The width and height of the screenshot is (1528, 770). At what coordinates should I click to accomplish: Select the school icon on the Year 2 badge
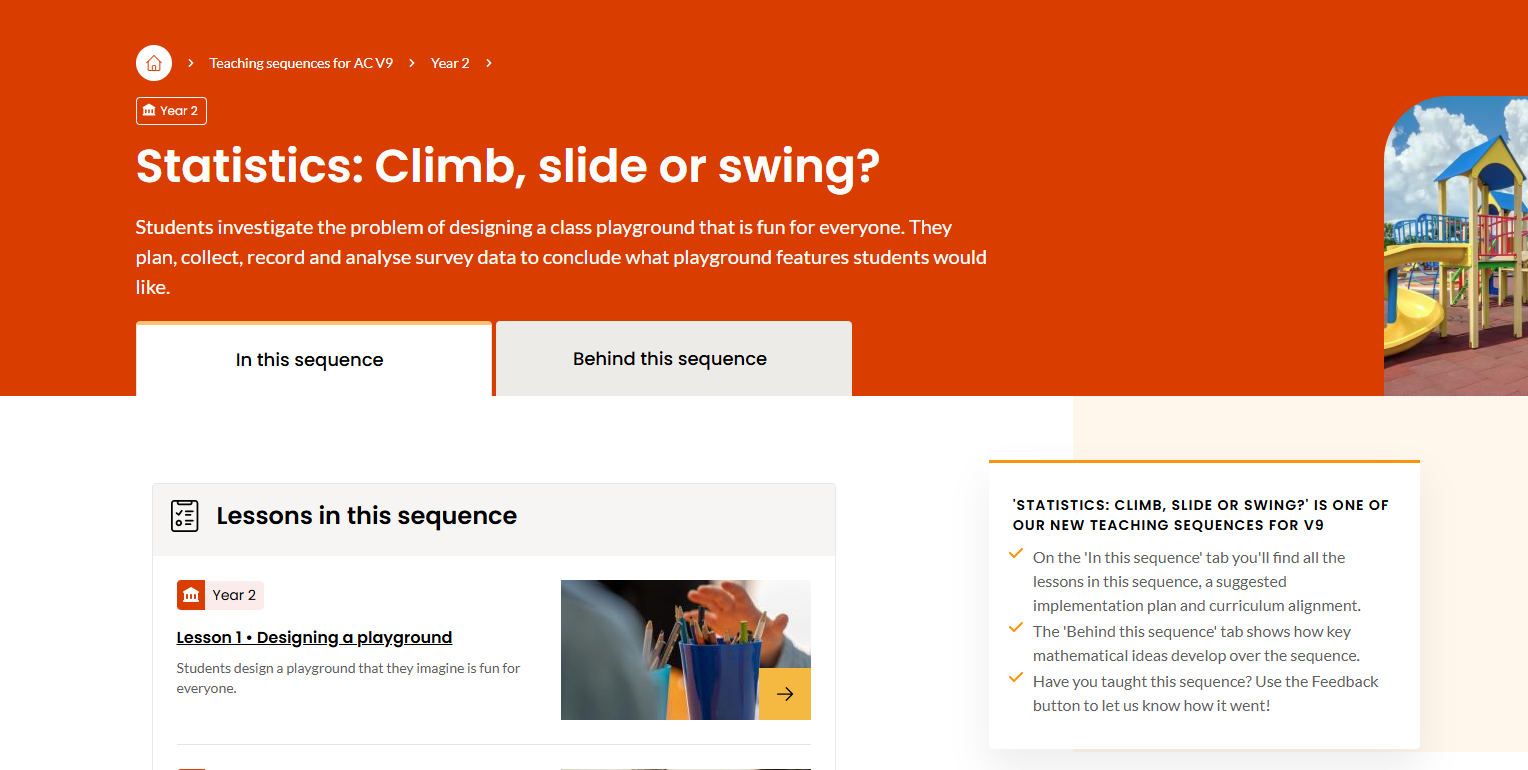[148, 111]
